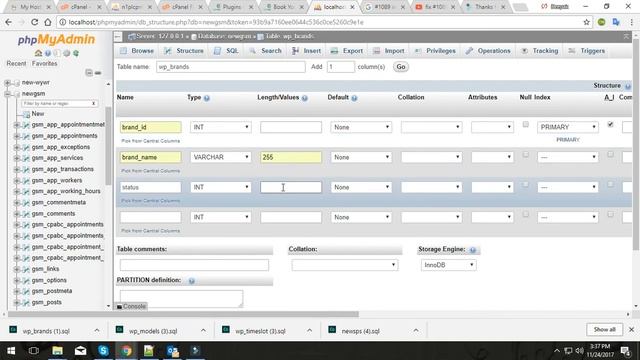Open the Favorites tables link
Viewport: 640px width, 360px height.
pyautogui.click(x=44, y=64)
